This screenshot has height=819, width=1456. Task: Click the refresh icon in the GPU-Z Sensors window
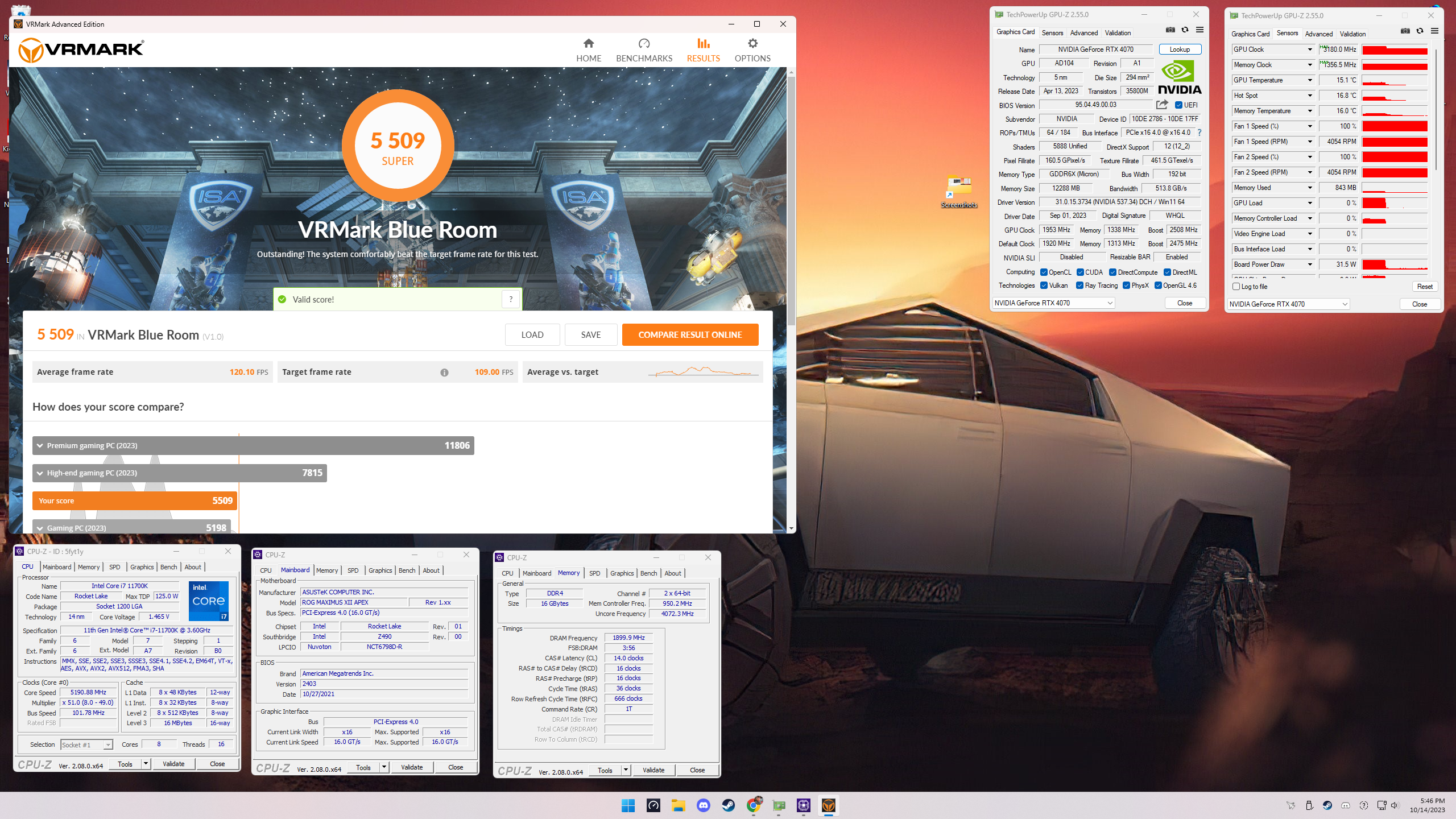pyautogui.click(x=1420, y=31)
